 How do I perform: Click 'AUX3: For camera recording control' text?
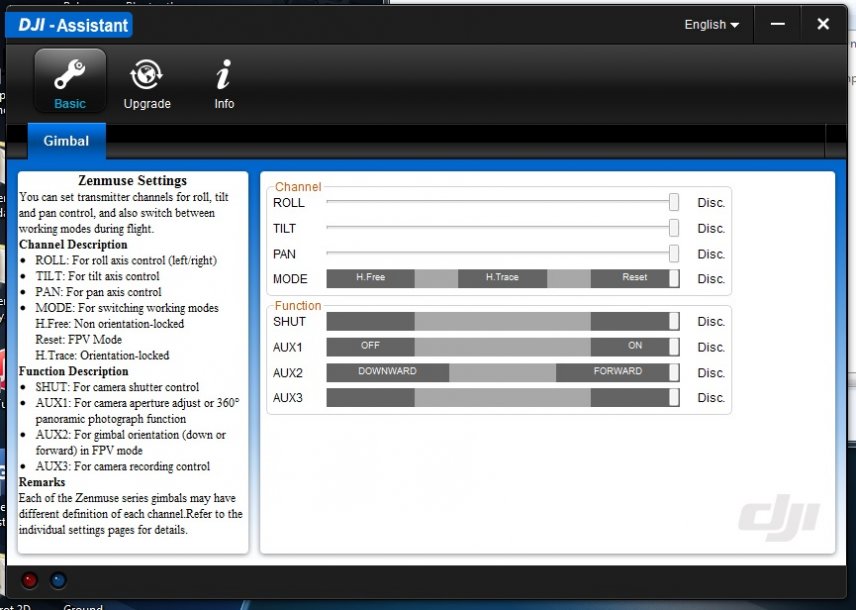click(123, 466)
